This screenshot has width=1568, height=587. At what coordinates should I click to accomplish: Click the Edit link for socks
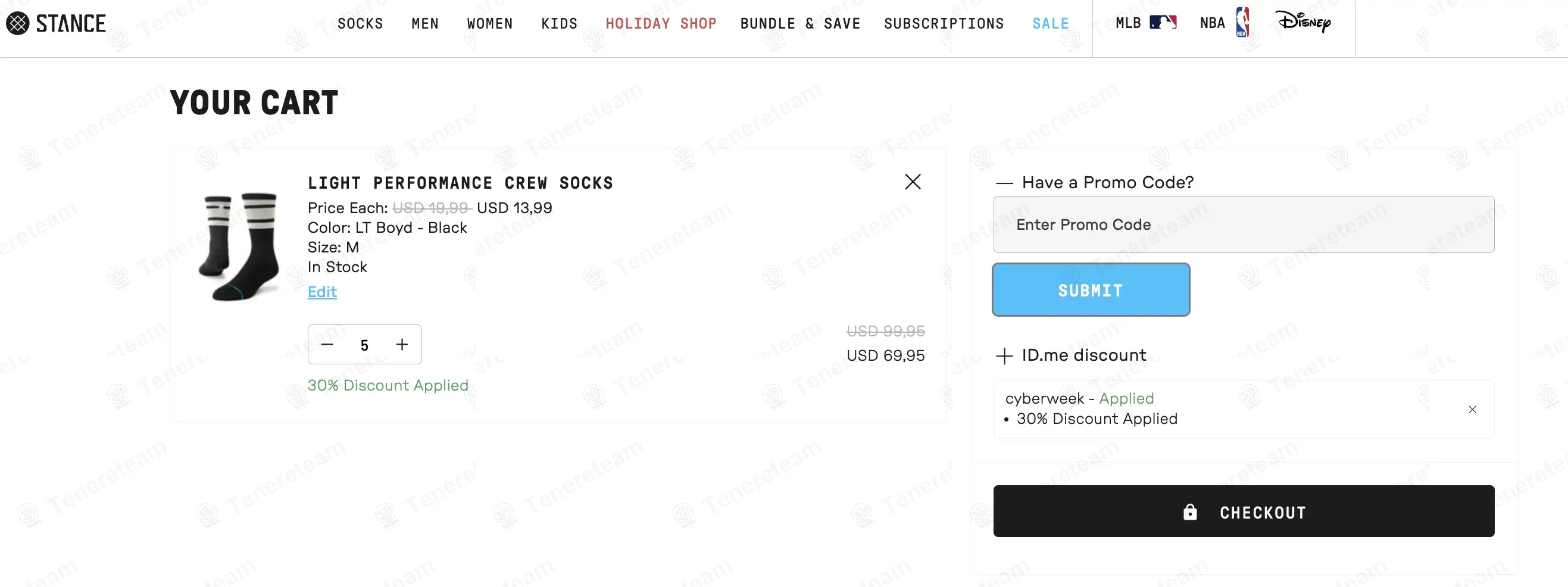coord(322,292)
